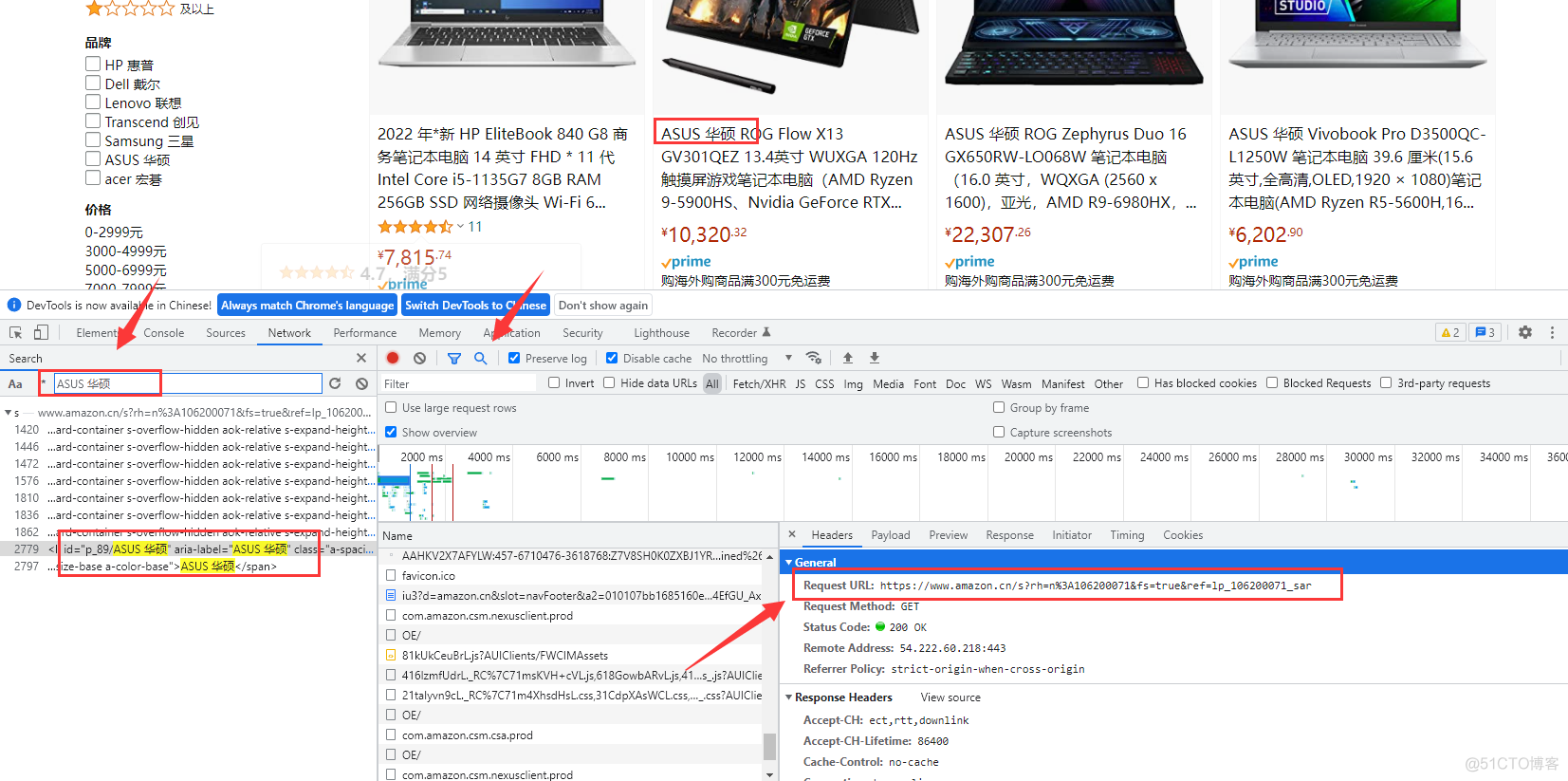Viewport: 1568px width, 781px height.
Task: Click Don't show again button
Action: coord(603,305)
